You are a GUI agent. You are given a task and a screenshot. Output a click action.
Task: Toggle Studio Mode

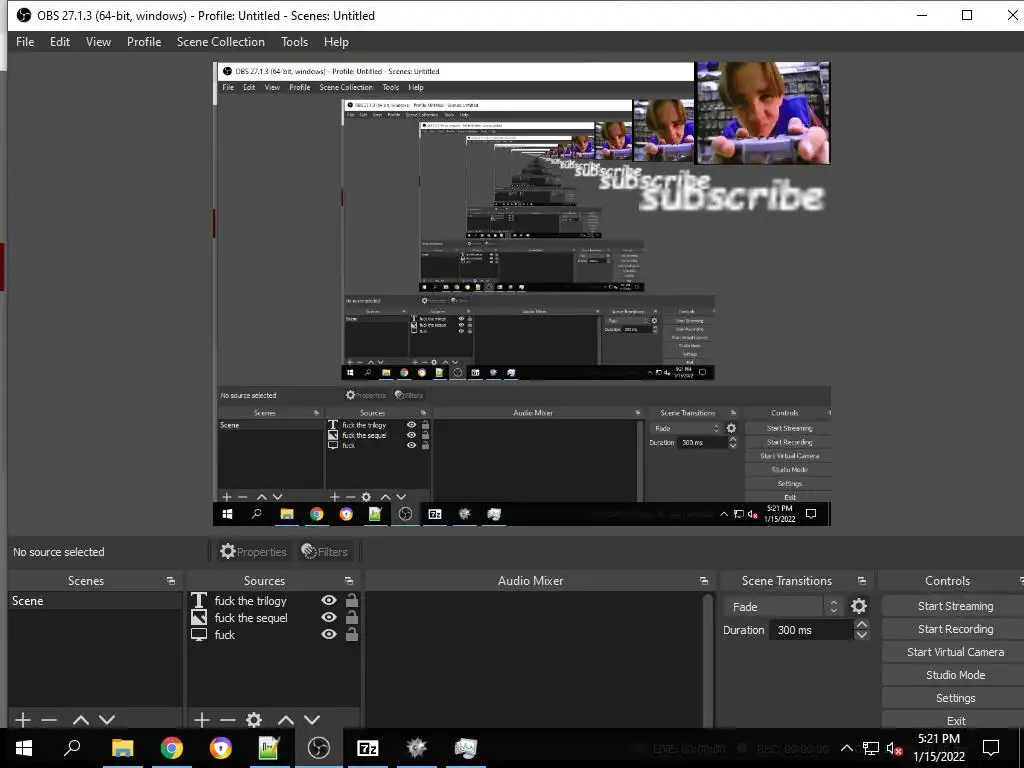[955, 675]
